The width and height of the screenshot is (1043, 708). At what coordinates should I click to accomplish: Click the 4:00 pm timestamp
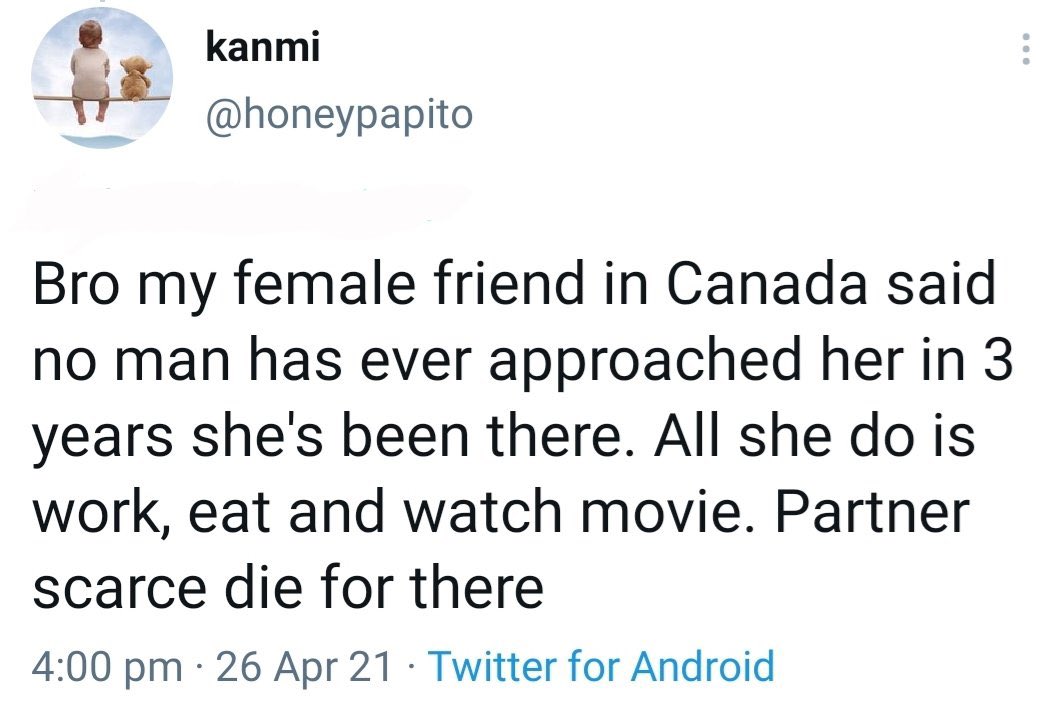(x=107, y=667)
